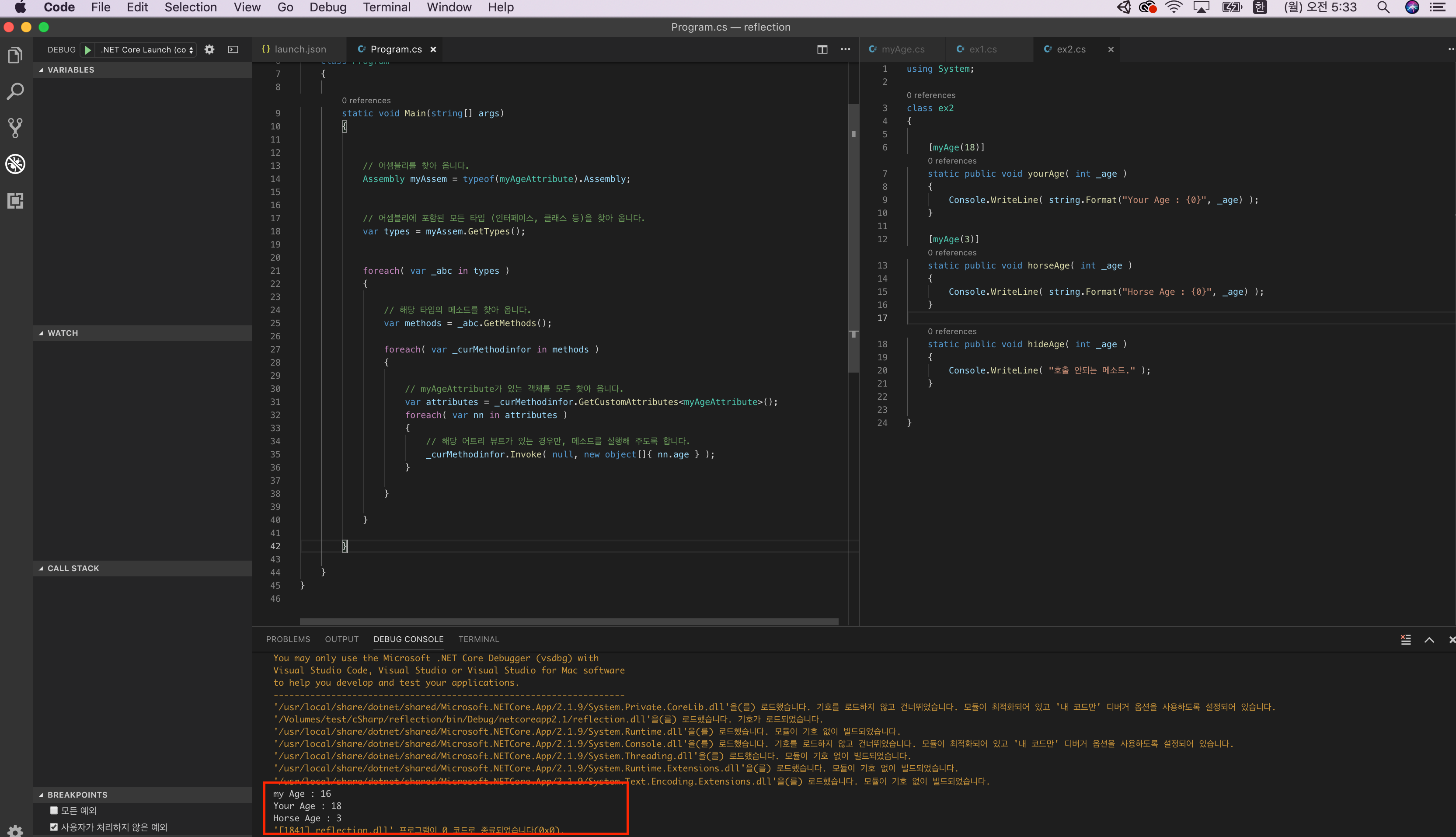The image size is (1456, 837).
Task: Open the Source Control view icon
Action: [15, 128]
